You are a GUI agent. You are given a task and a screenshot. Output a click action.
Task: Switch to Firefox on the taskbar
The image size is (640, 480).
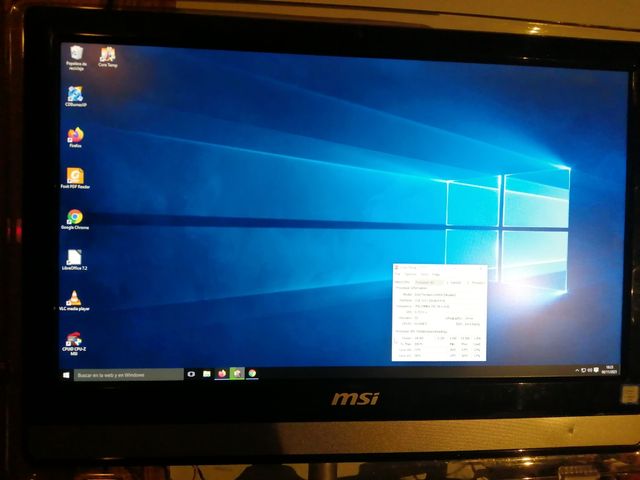[x=222, y=374]
